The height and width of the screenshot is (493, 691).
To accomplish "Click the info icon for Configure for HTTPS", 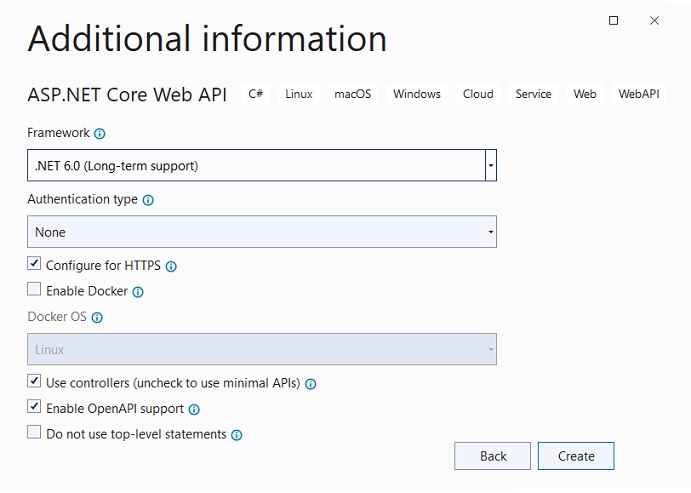I will [171, 267].
